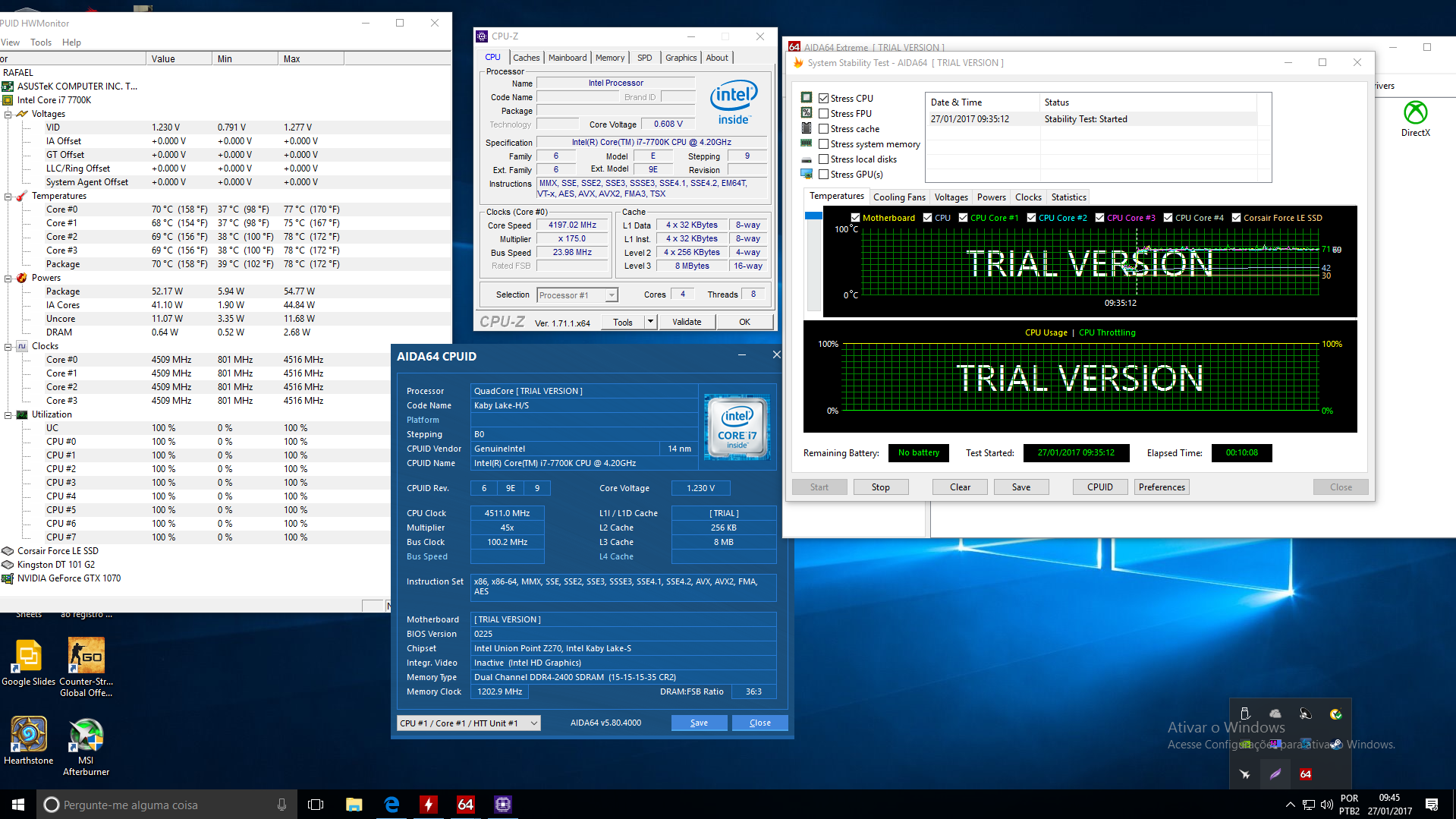Open the CPU-Z Tools dropdown arrow
1456x819 pixels.
[x=650, y=322]
